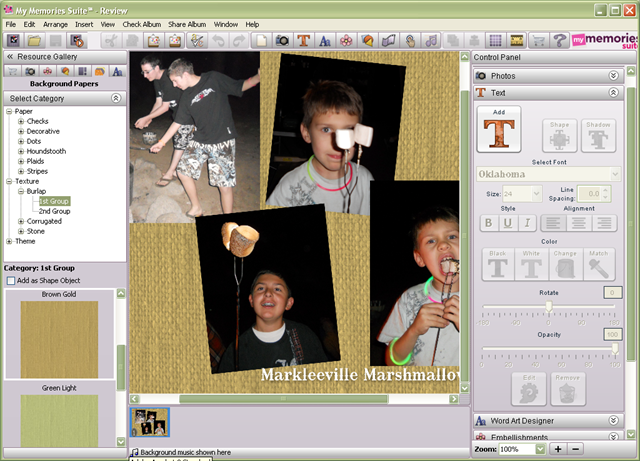Viewport: 640px width, 461px height.
Task: Toggle Bold text style button
Action: 489,223
